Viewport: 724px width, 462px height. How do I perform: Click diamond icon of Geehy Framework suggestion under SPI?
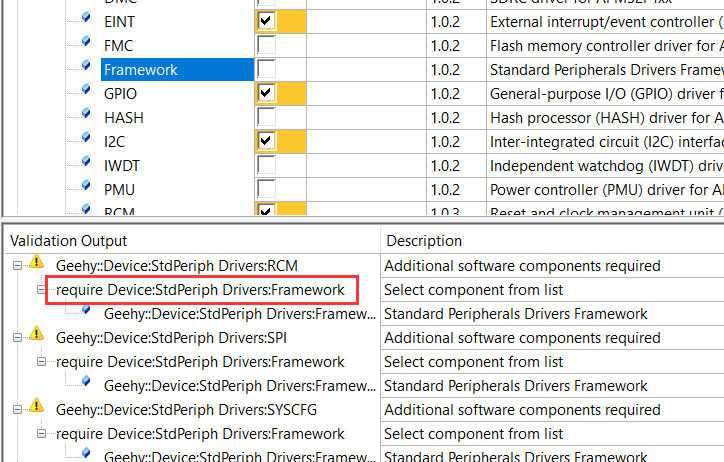point(86,382)
